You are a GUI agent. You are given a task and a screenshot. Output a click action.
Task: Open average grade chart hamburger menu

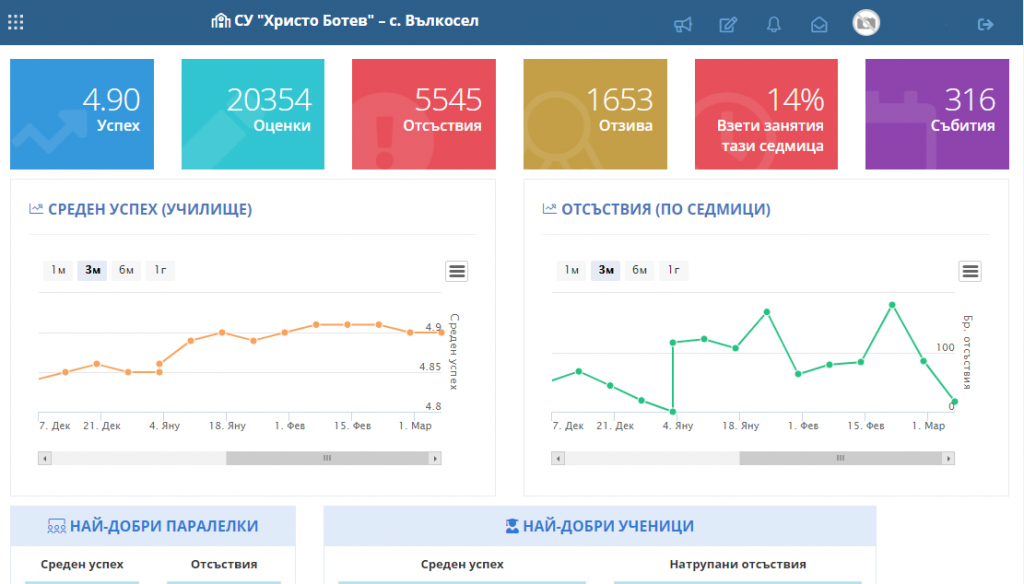click(x=456, y=271)
